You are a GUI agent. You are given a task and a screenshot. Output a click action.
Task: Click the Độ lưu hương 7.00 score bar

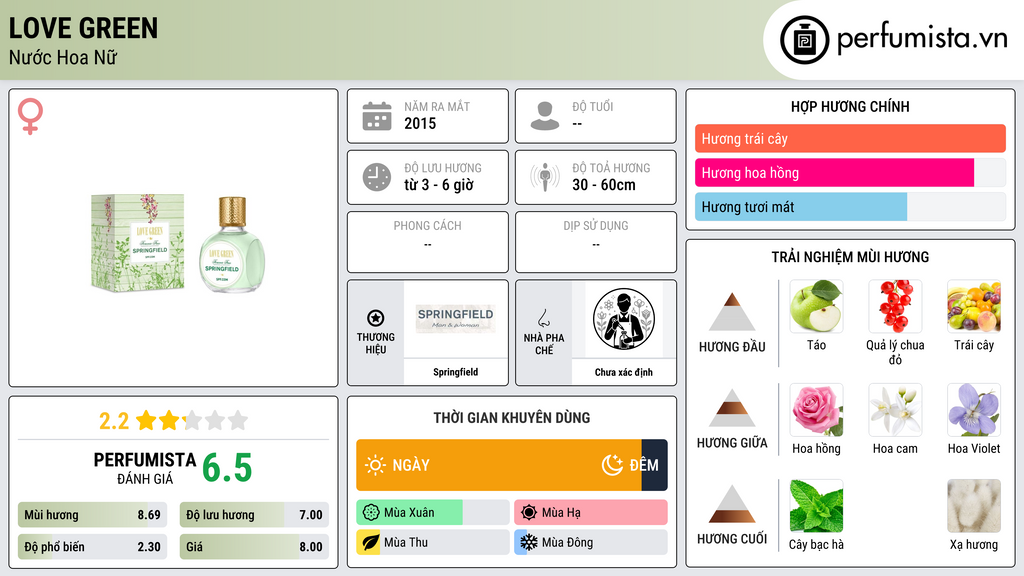[254, 515]
